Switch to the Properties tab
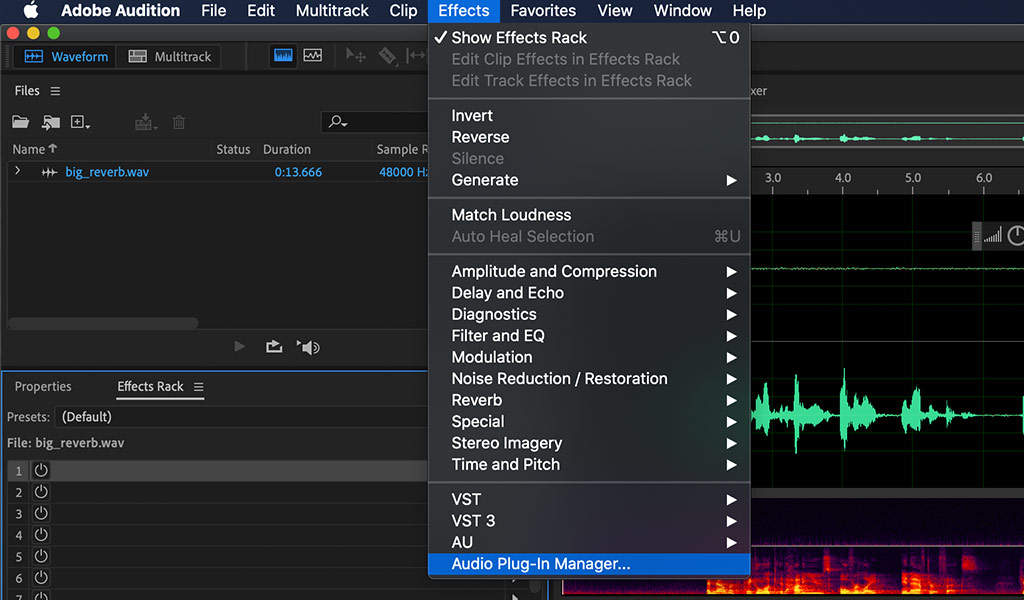 [43, 387]
